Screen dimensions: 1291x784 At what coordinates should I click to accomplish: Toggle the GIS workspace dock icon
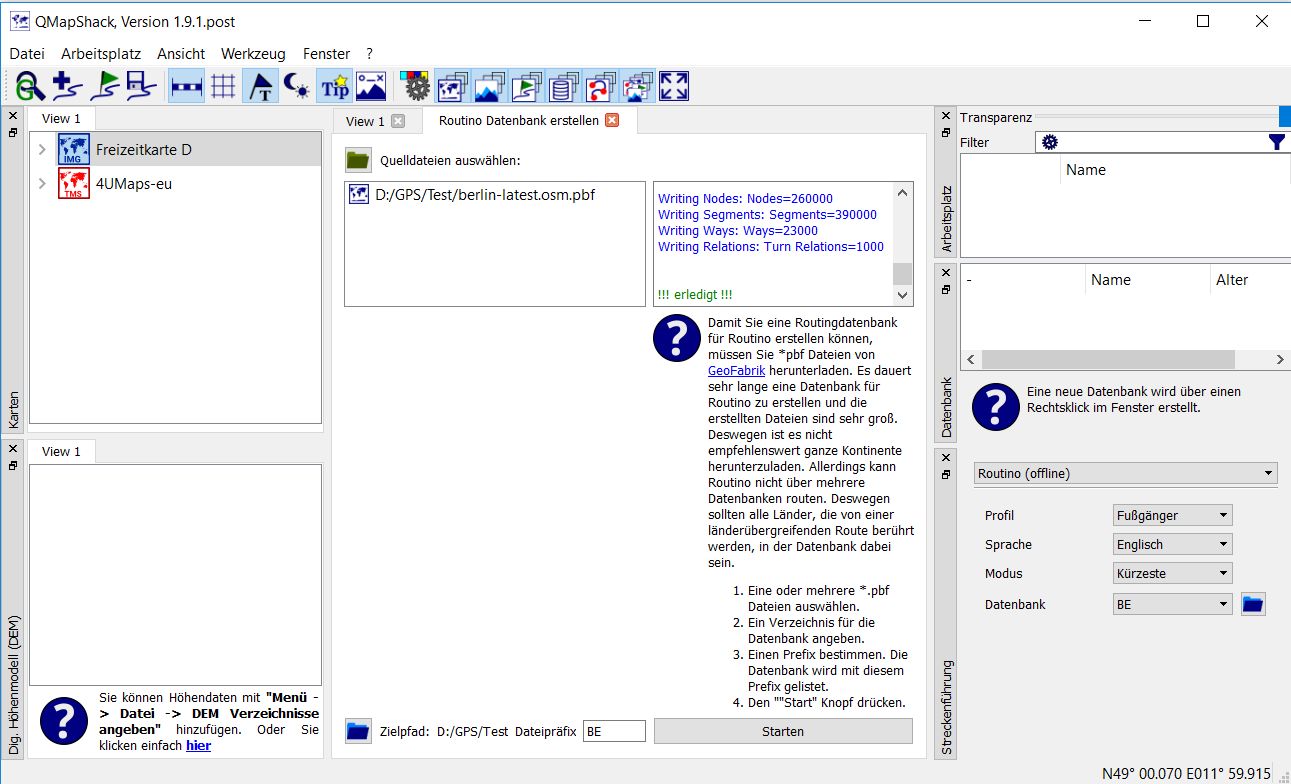(526, 87)
